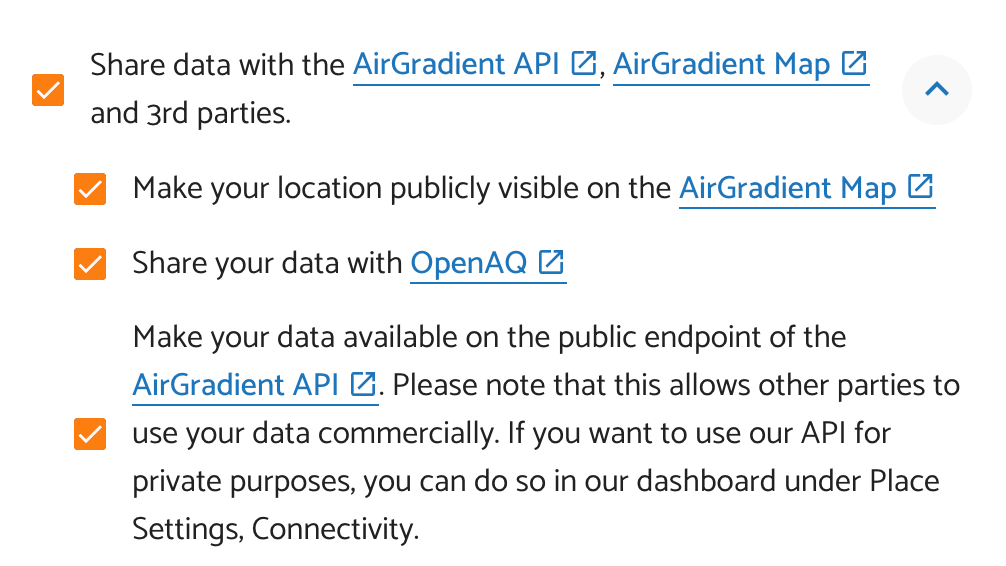Toggle the publicly visible location checkbox
Screen dimensions: 1006x566
pos(90,189)
